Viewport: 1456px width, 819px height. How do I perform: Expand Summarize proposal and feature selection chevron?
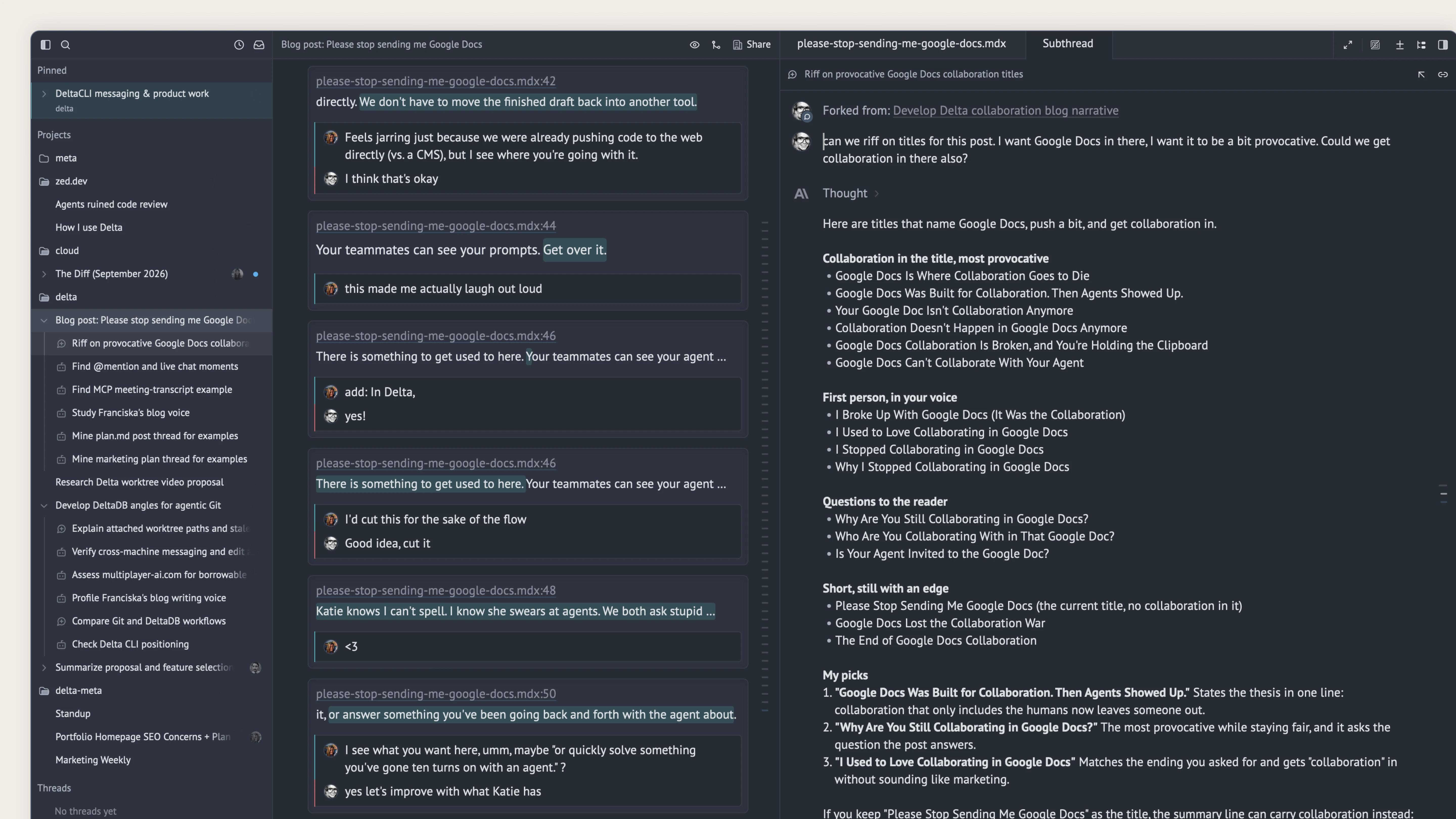point(44,668)
